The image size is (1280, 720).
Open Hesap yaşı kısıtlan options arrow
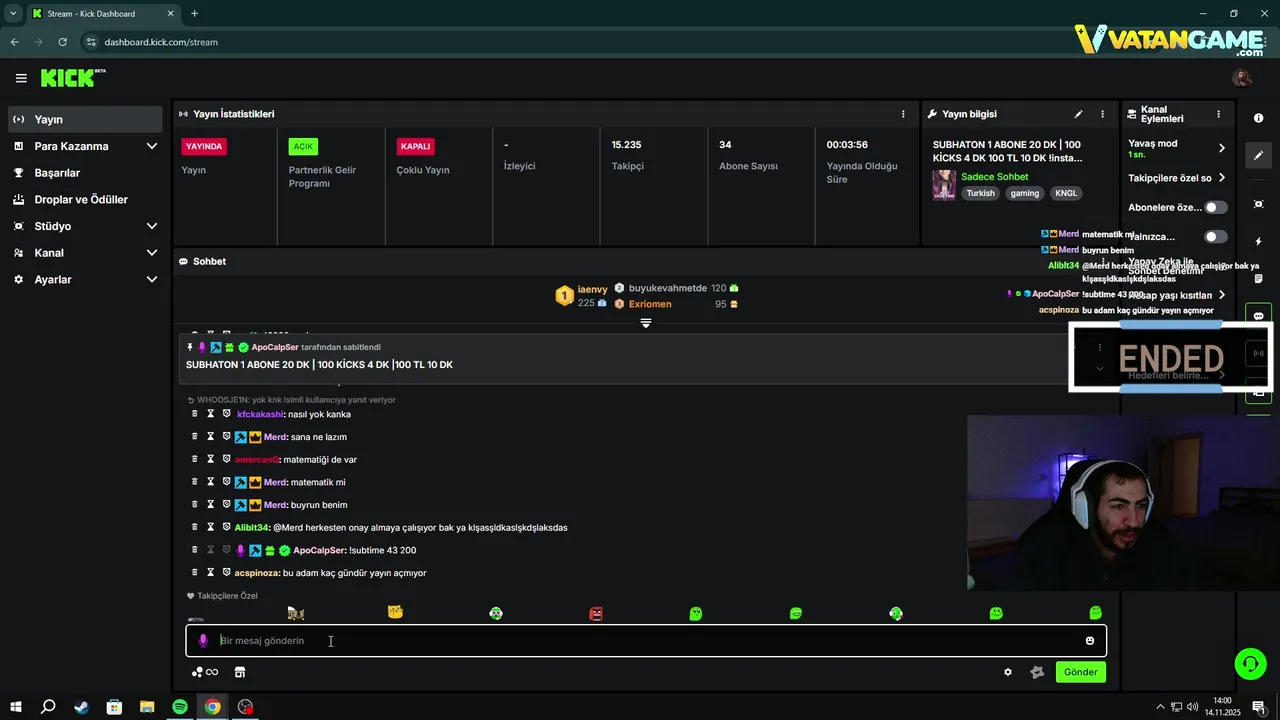pyautogui.click(x=1221, y=295)
